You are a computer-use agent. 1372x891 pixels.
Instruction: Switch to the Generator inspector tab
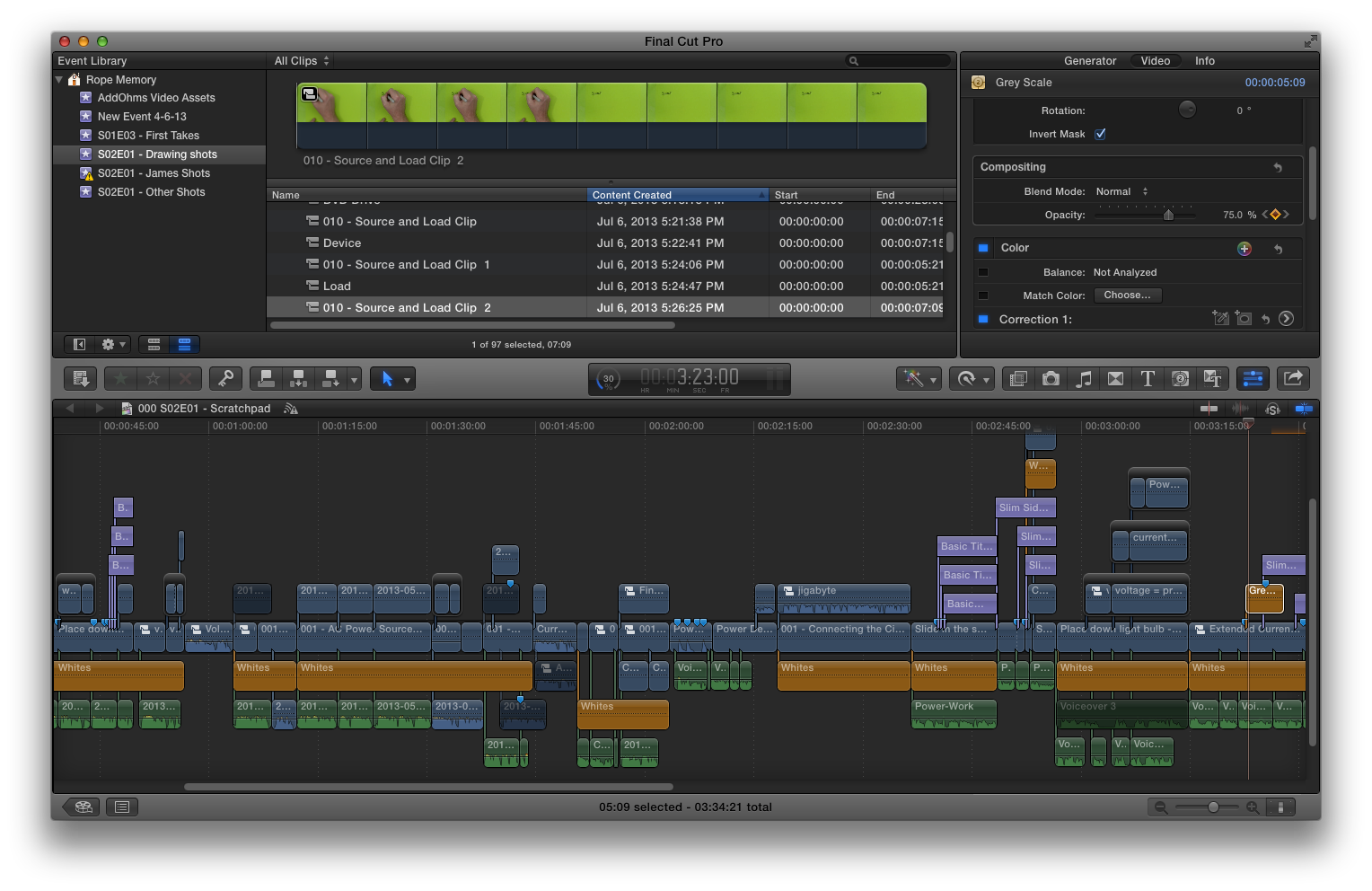[1090, 61]
